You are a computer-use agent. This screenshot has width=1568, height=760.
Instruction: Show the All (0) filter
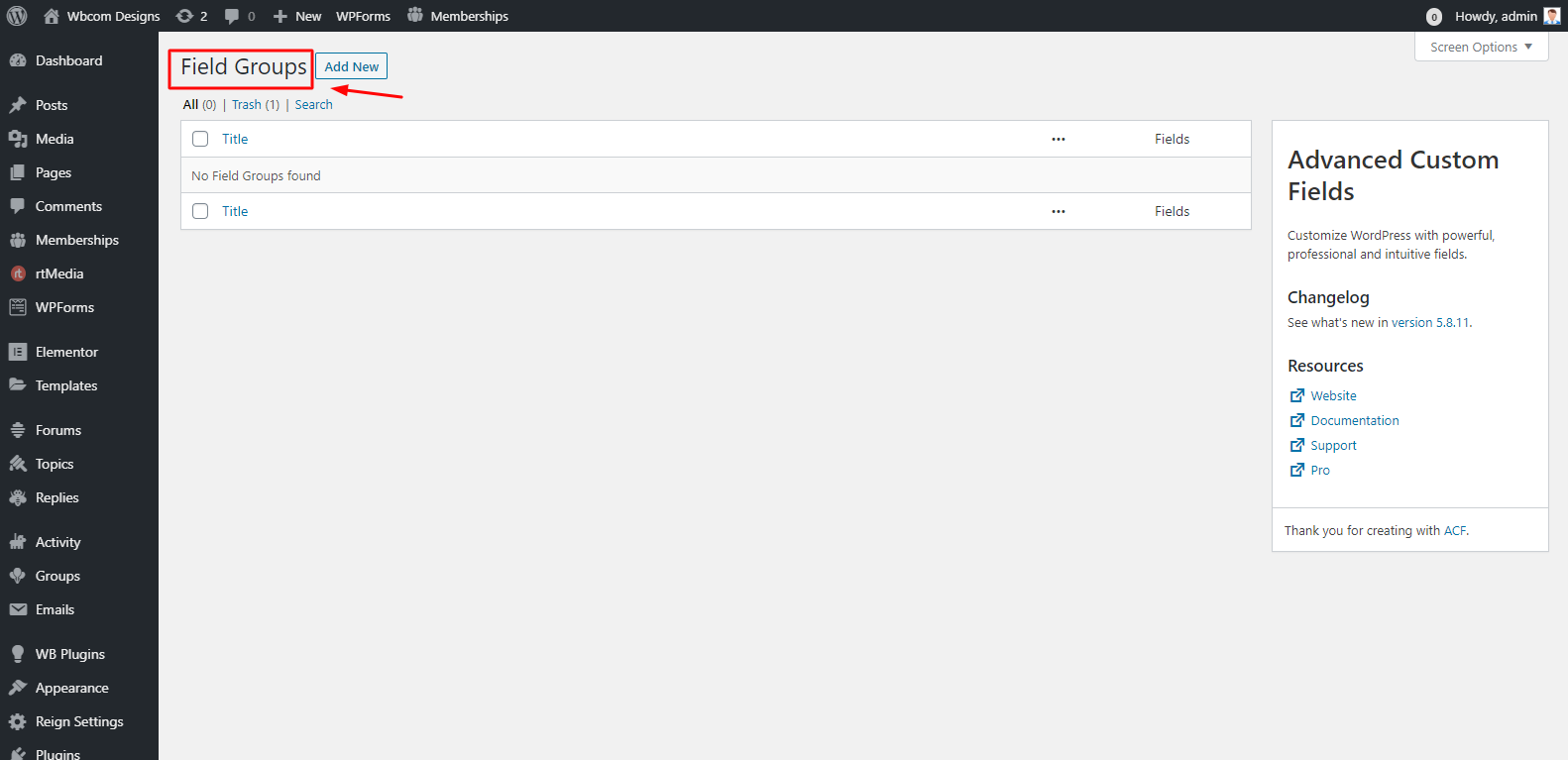[x=199, y=104]
